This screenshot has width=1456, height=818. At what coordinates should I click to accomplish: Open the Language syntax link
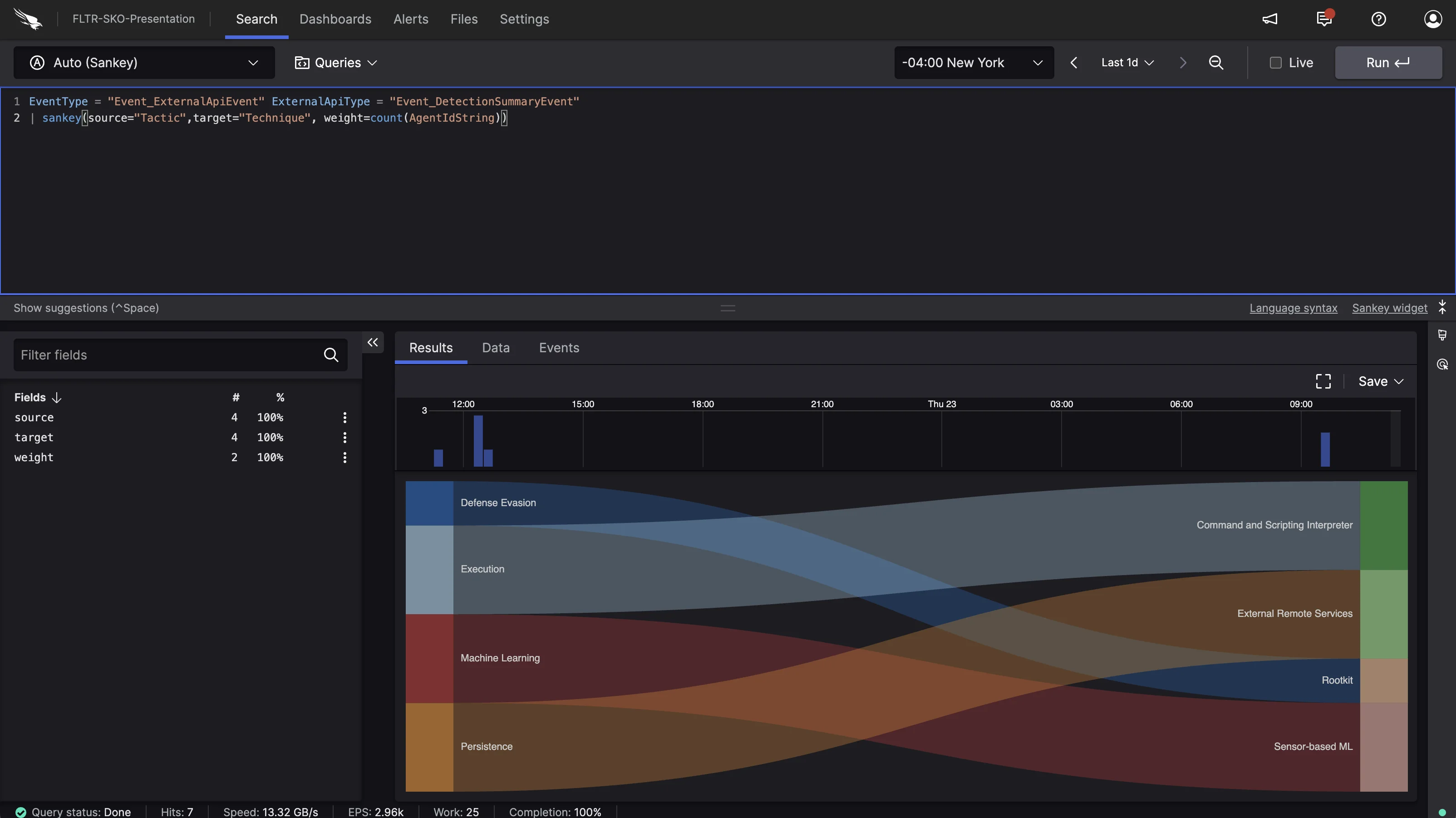[1293, 308]
